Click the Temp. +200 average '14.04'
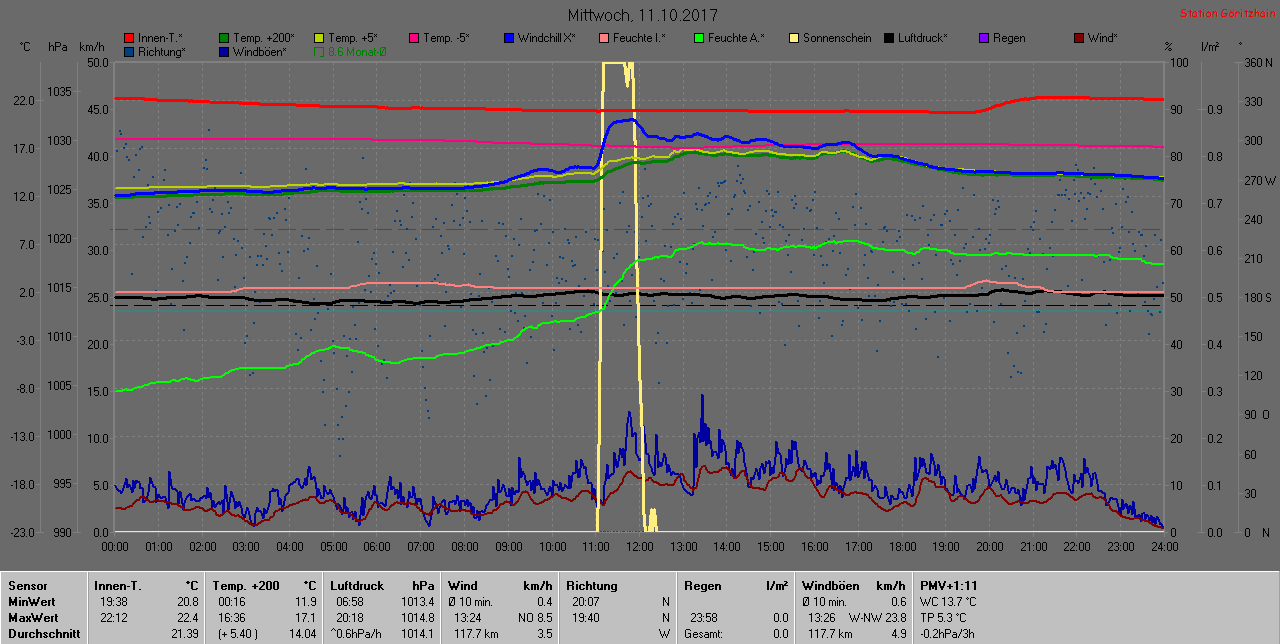 (301, 633)
